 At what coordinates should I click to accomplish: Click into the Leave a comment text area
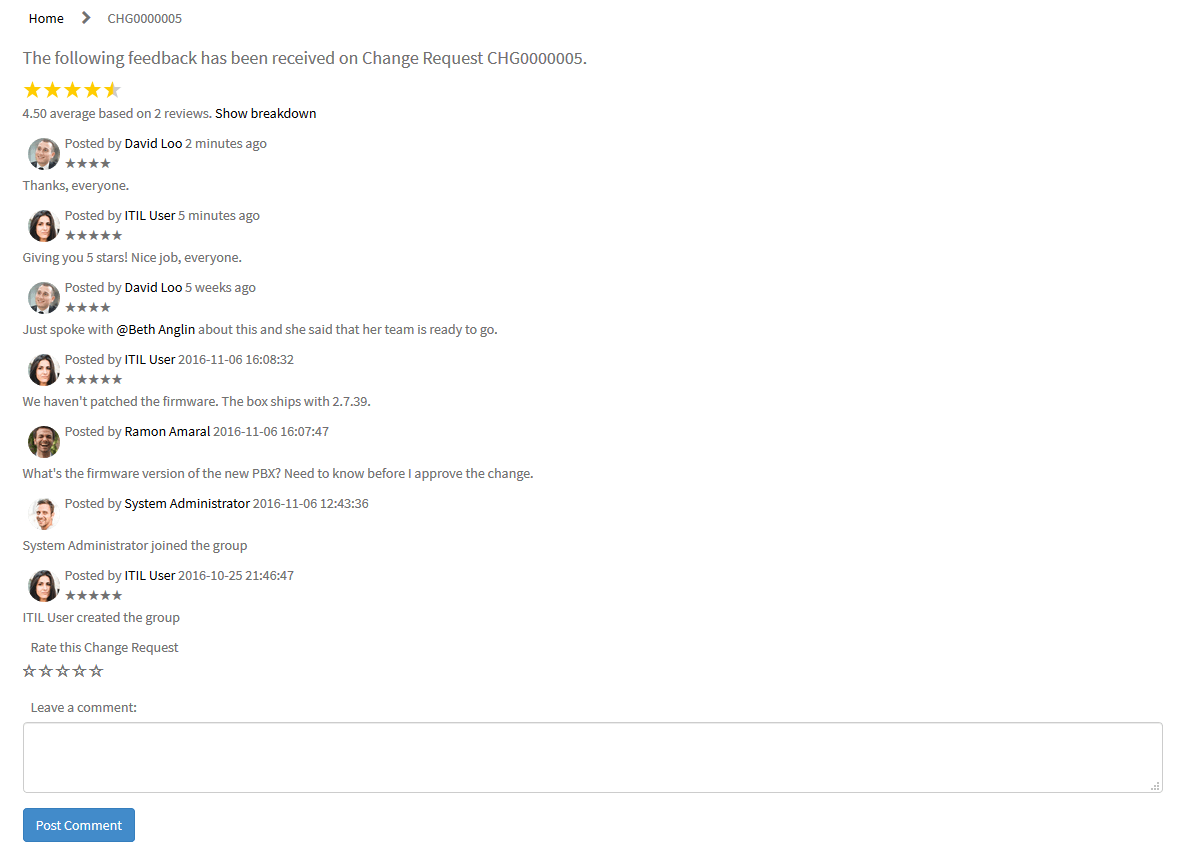point(592,757)
